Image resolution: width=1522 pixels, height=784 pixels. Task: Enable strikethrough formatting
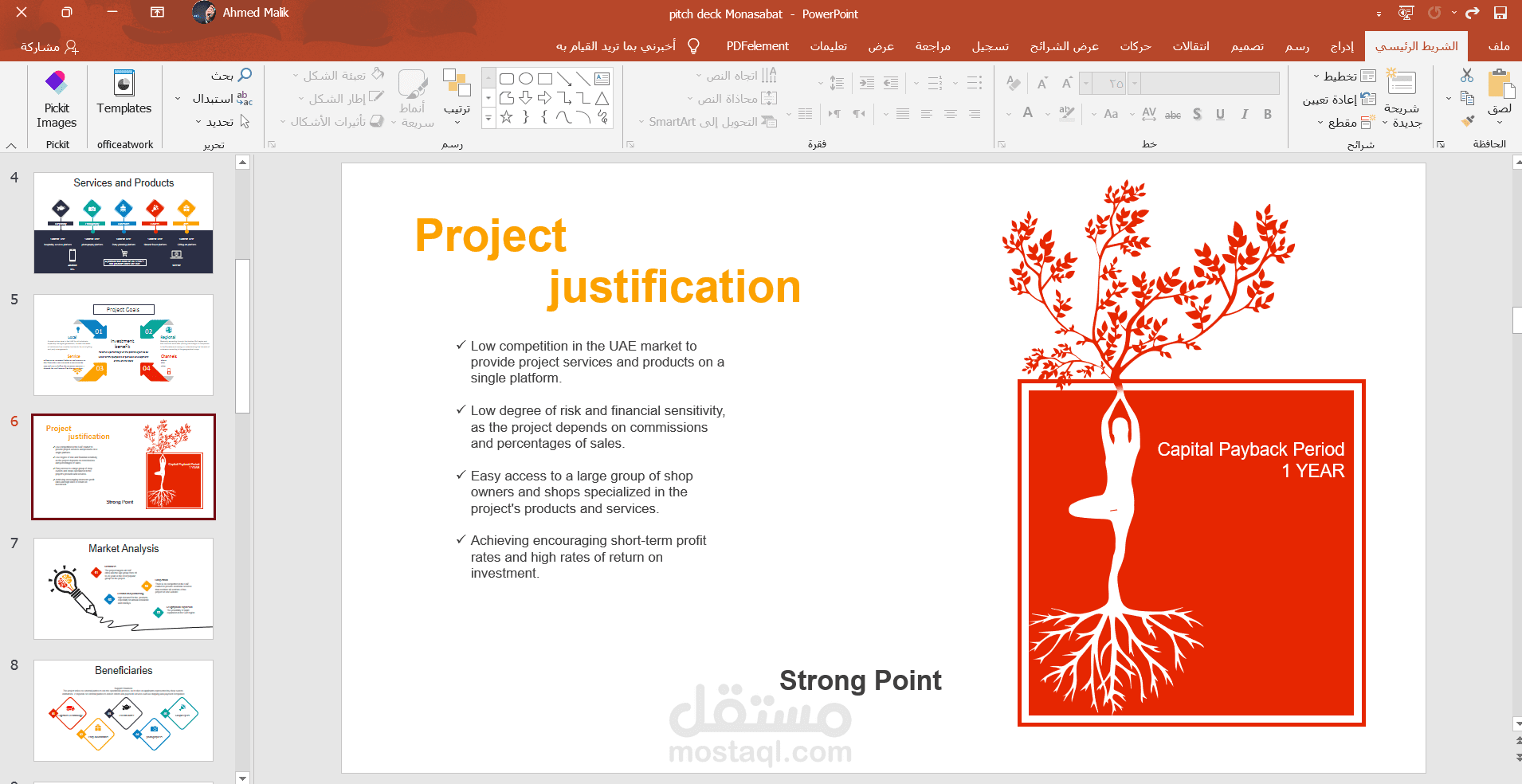pos(1172,114)
